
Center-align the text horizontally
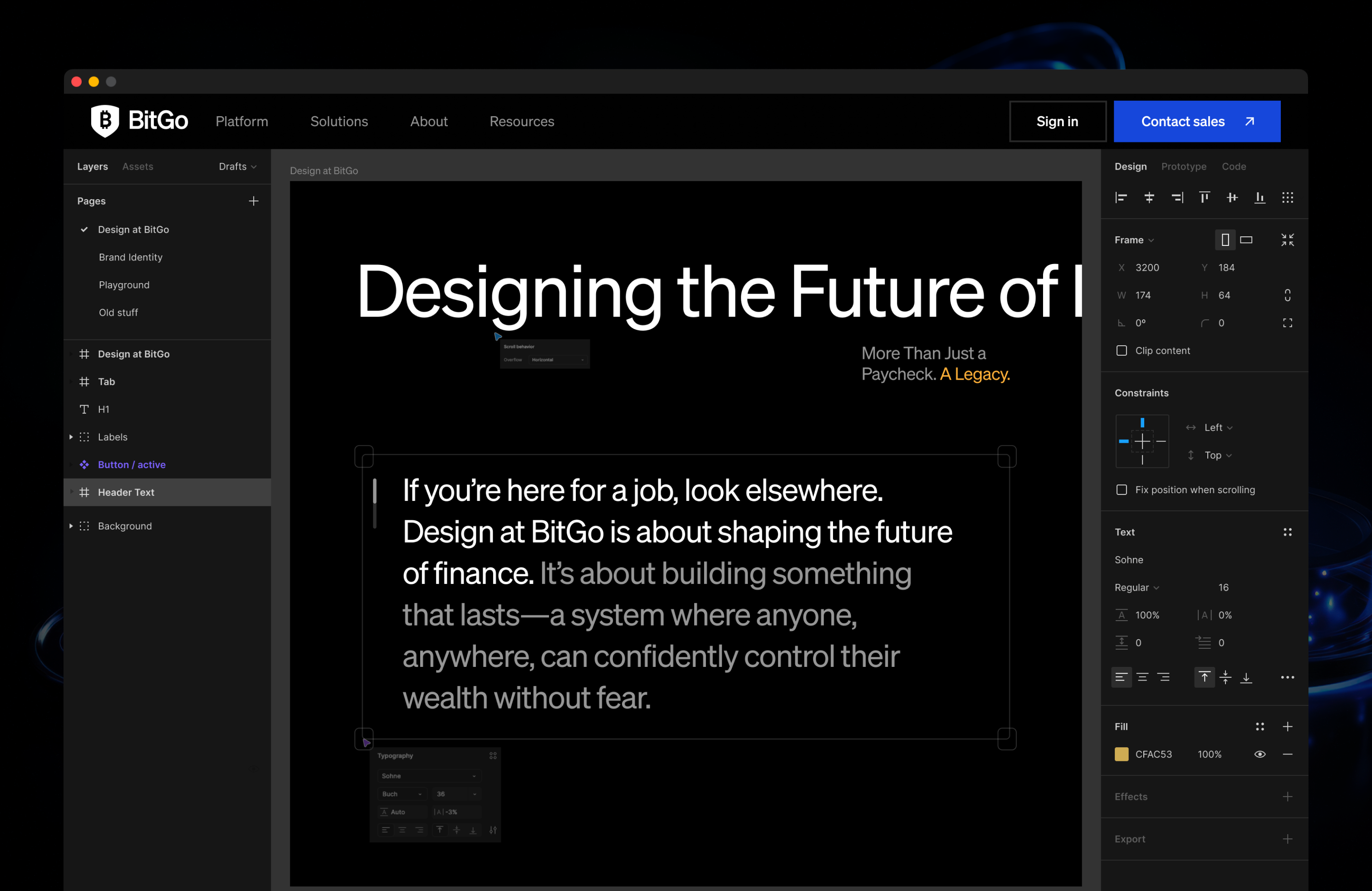pyautogui.click(x=1142, y=677)
